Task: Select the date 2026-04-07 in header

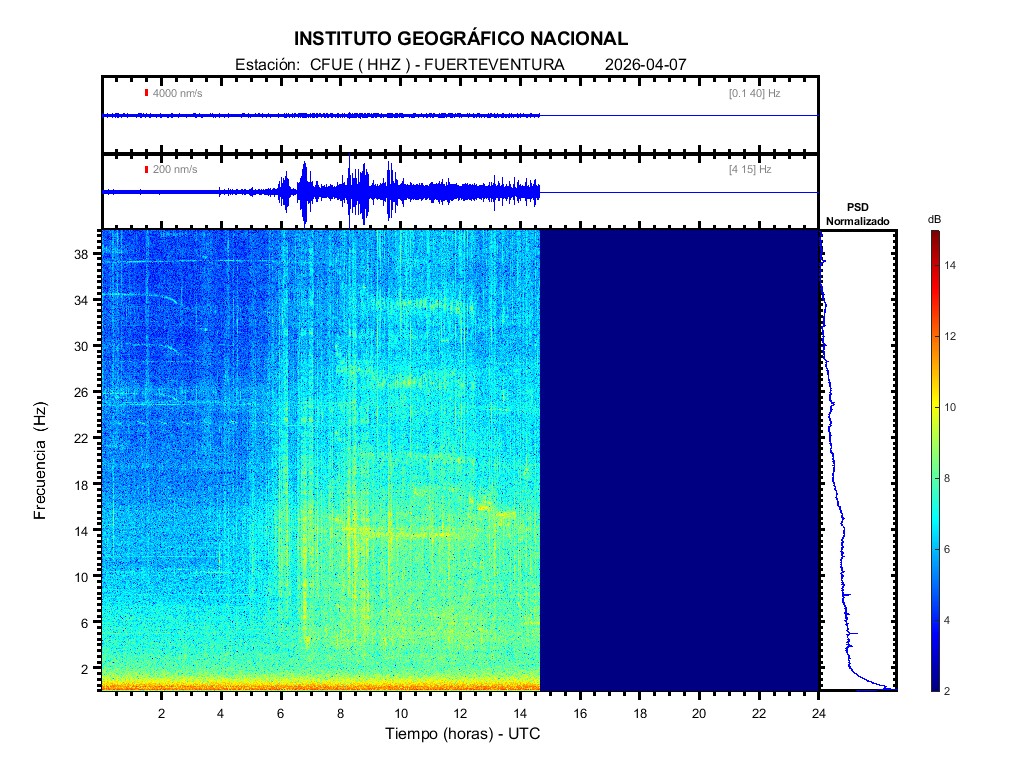Action: pyautogui.click(x=646, y=65)
